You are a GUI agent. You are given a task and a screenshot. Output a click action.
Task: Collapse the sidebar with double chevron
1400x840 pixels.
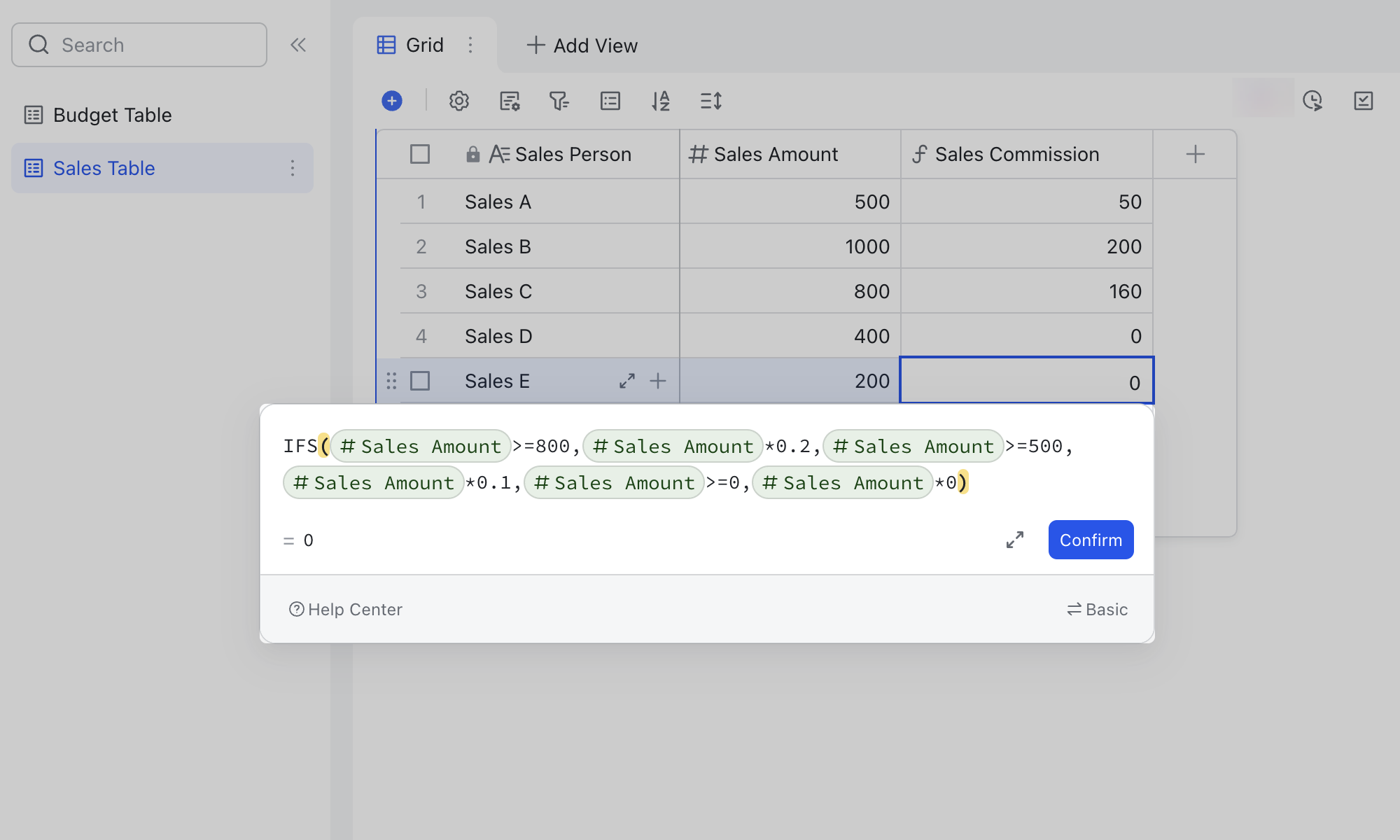click(298, 45)
